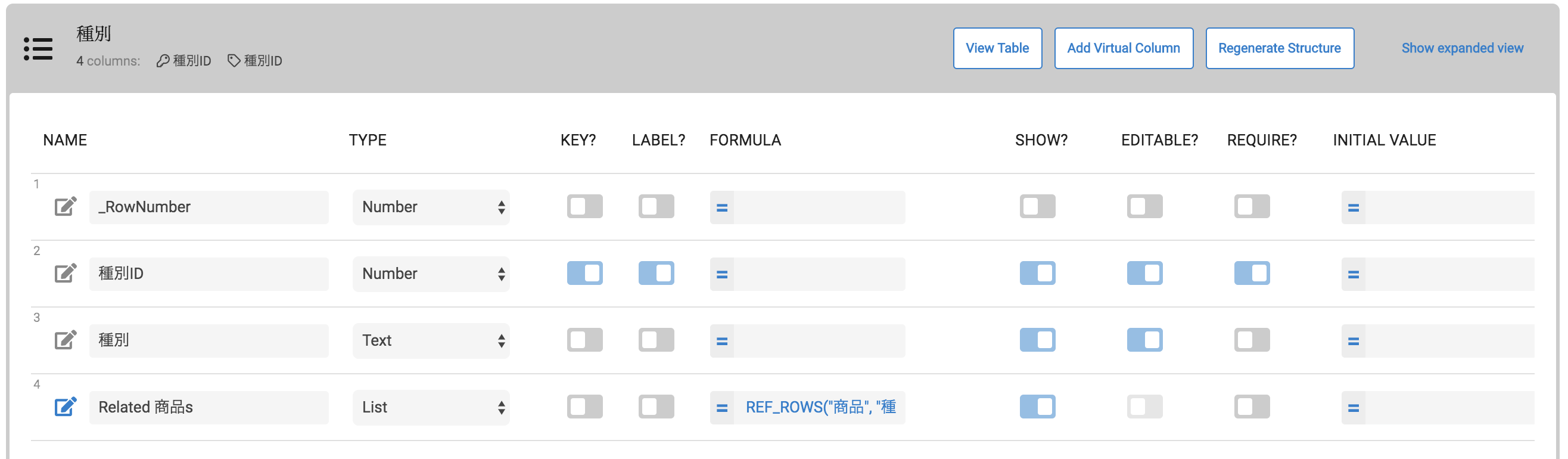Open the Text type dropdown for 種別
Screen dimensions: 1568x459
tap(431, 340)
